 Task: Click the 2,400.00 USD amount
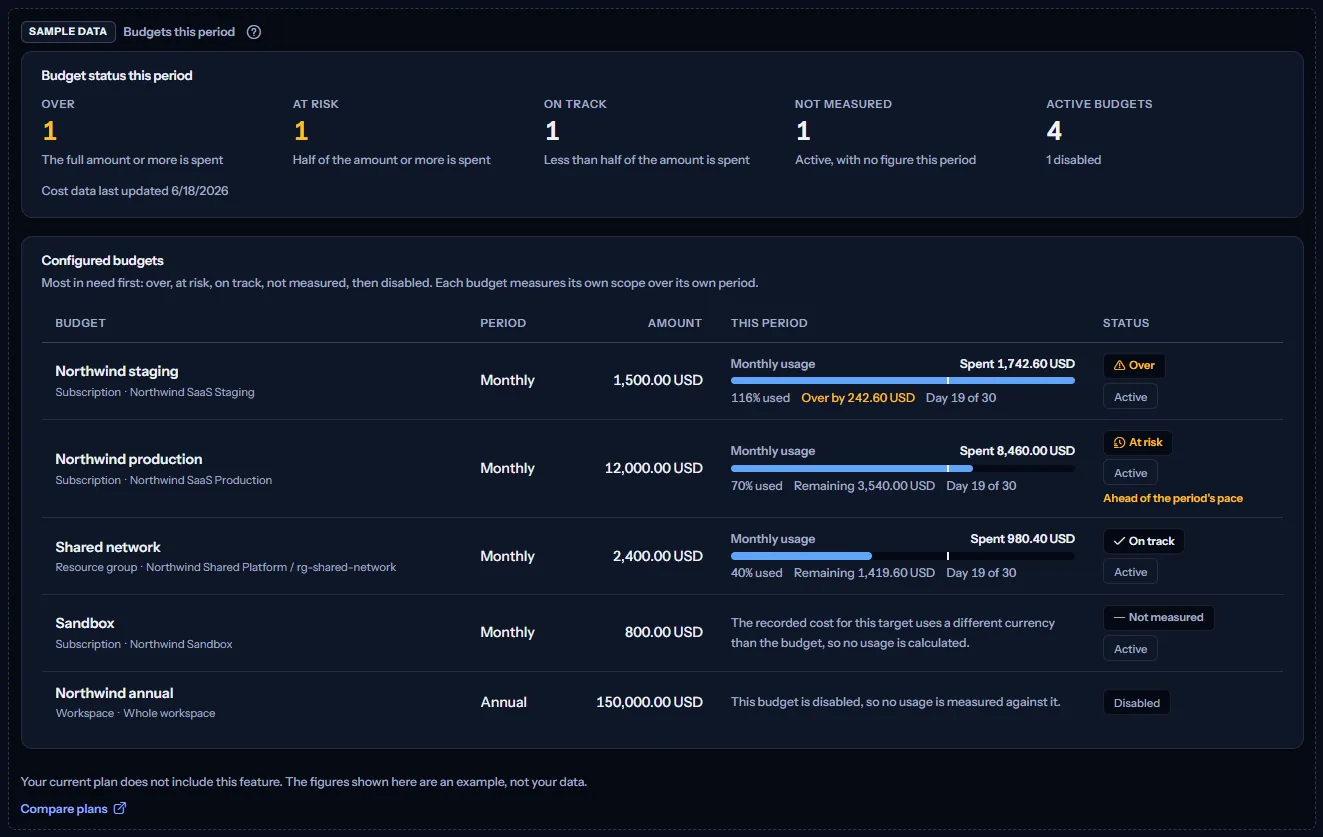(658, 556)
